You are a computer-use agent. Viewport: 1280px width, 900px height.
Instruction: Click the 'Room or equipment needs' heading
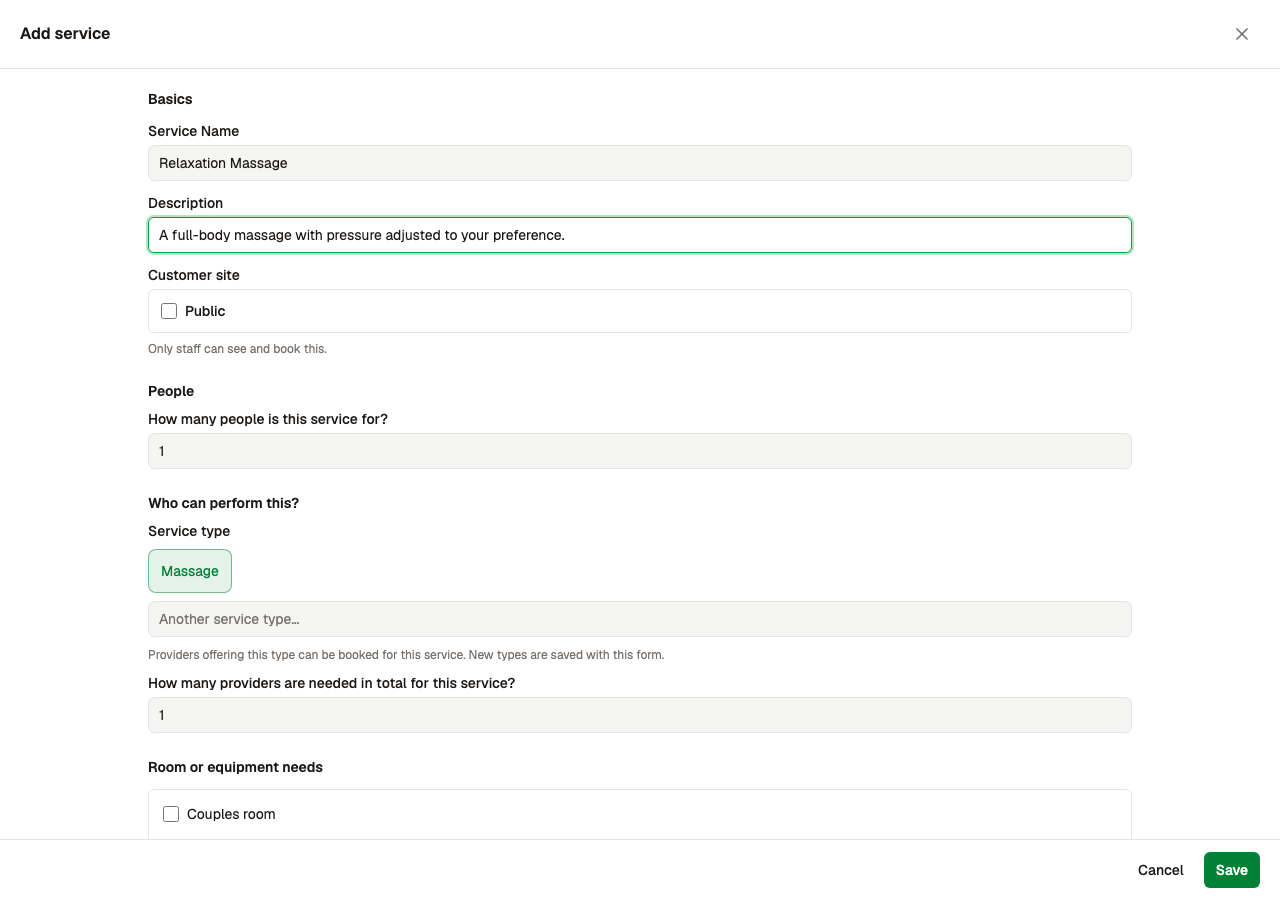point(235,767)
